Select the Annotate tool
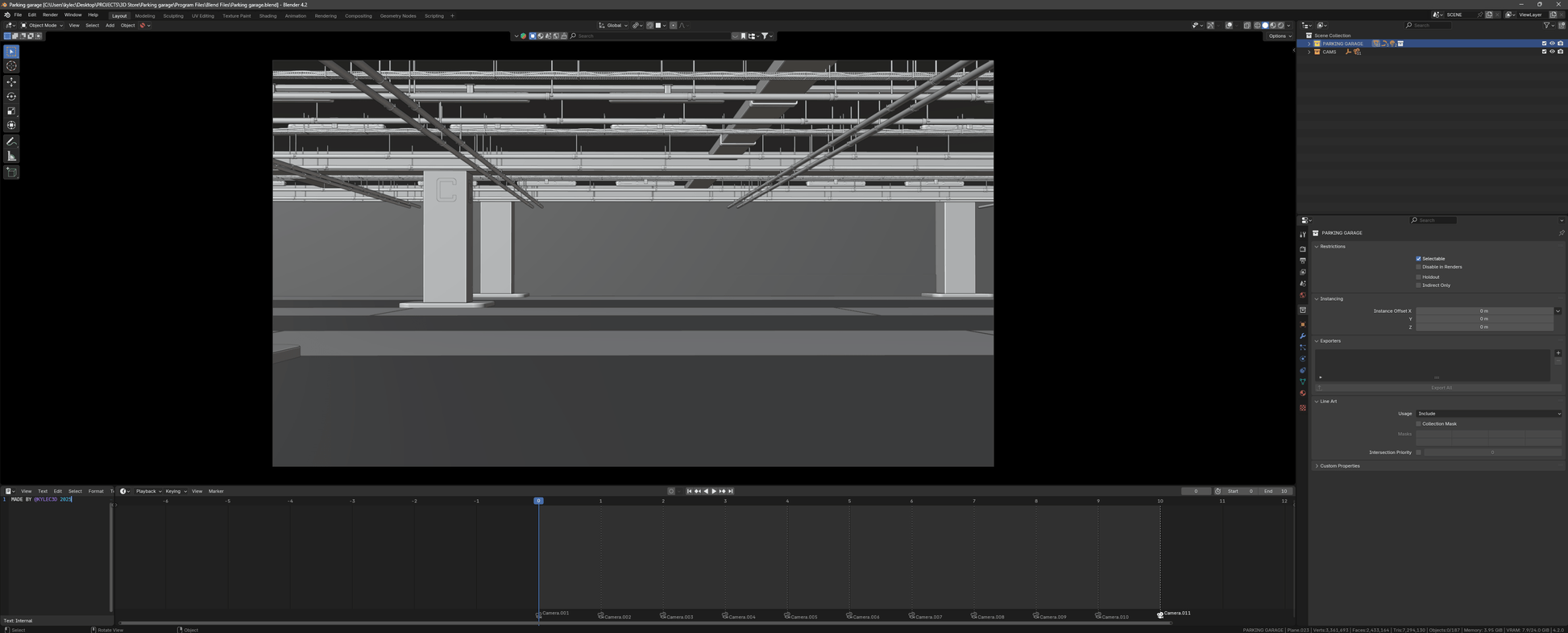The height and width of the screenshot is (633, 1568). pos(11,142)
